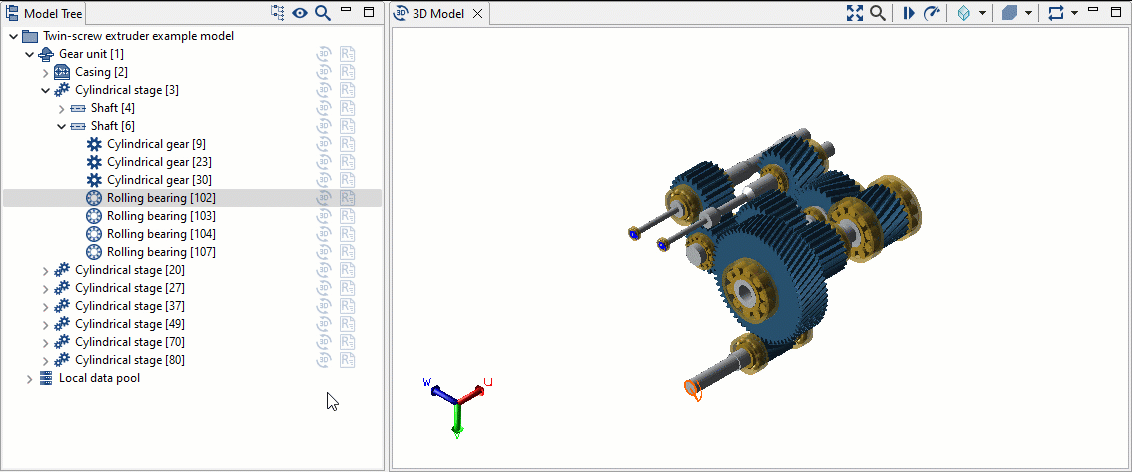
Task: Click report icon for Cylindrical stage [49]
Action: click(x=348, y=324)
